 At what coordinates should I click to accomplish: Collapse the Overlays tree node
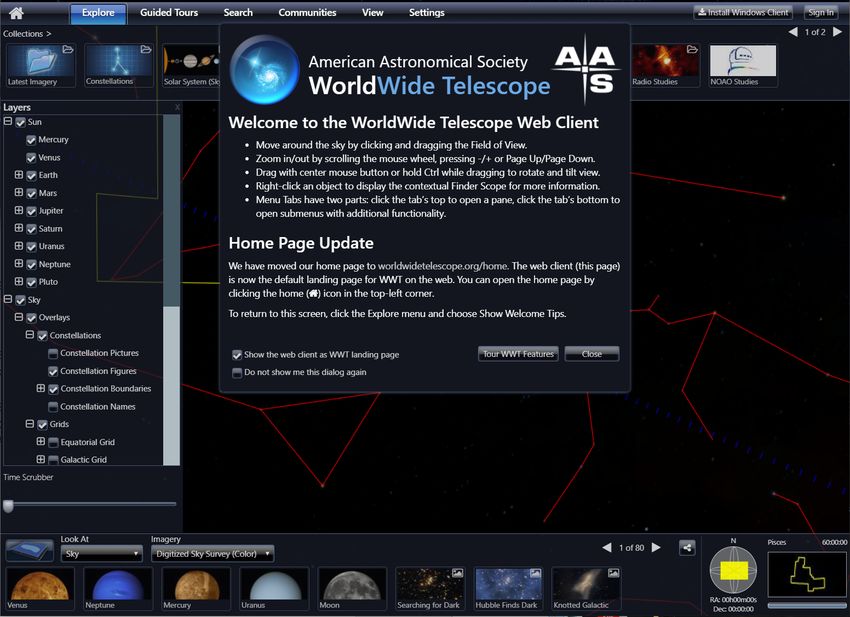point(19,317)
